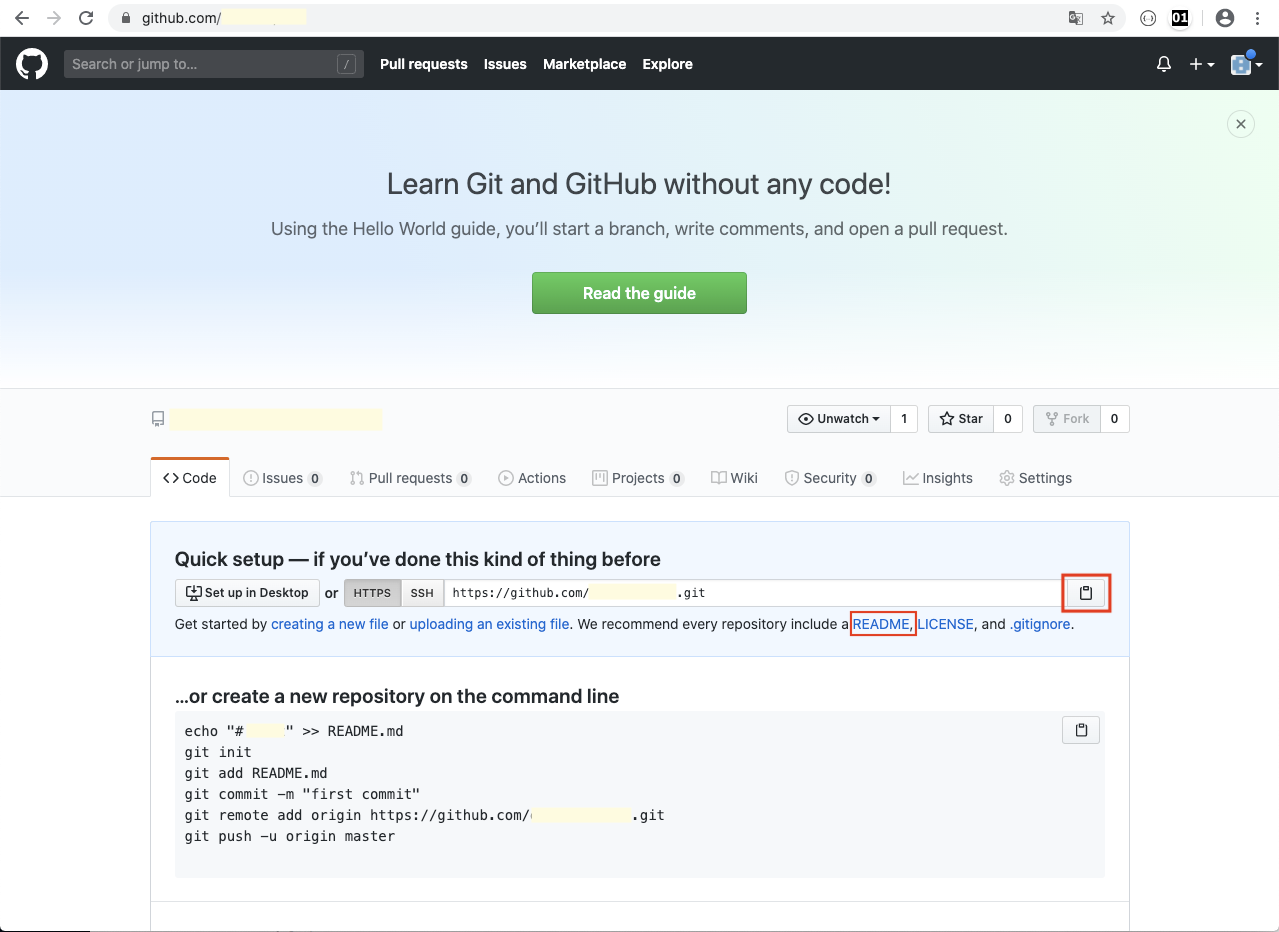Open the Chrome three-dot menu
Screen dimensions: 1279x932
coord(1257,18)
